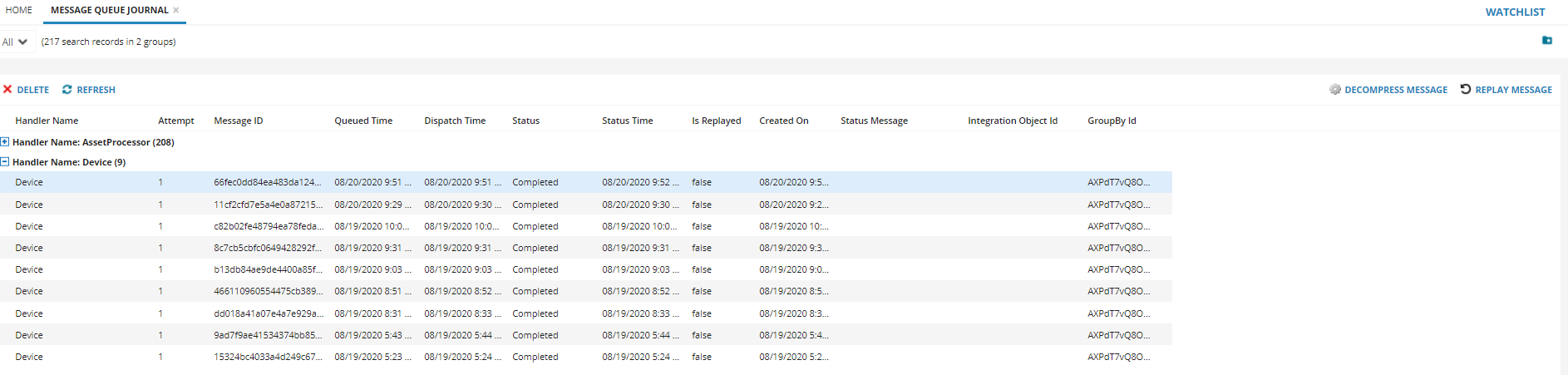Click the blue folder icon at top right

point(1547,41)
